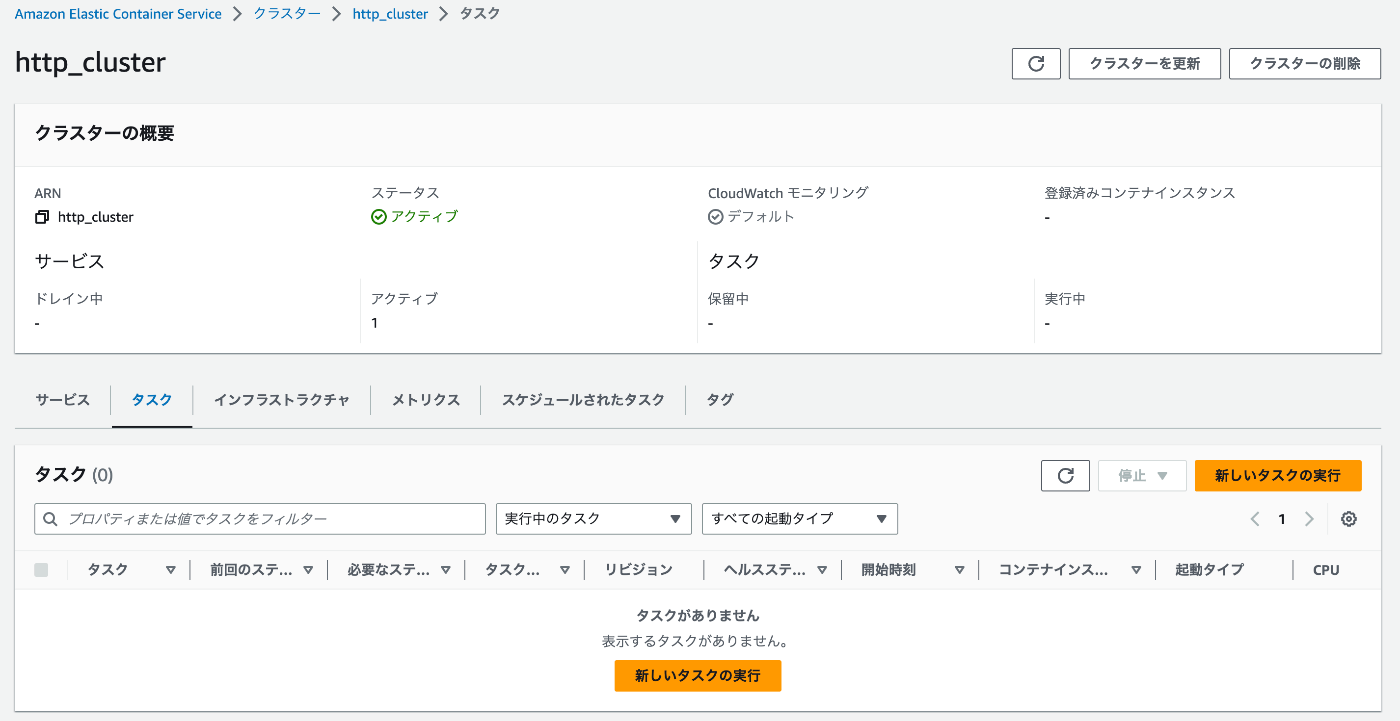The width and height of the screenshot is (1400, 721).
Task: Copy the http_cluster ARN with copy icon
Action: point(42,217)
